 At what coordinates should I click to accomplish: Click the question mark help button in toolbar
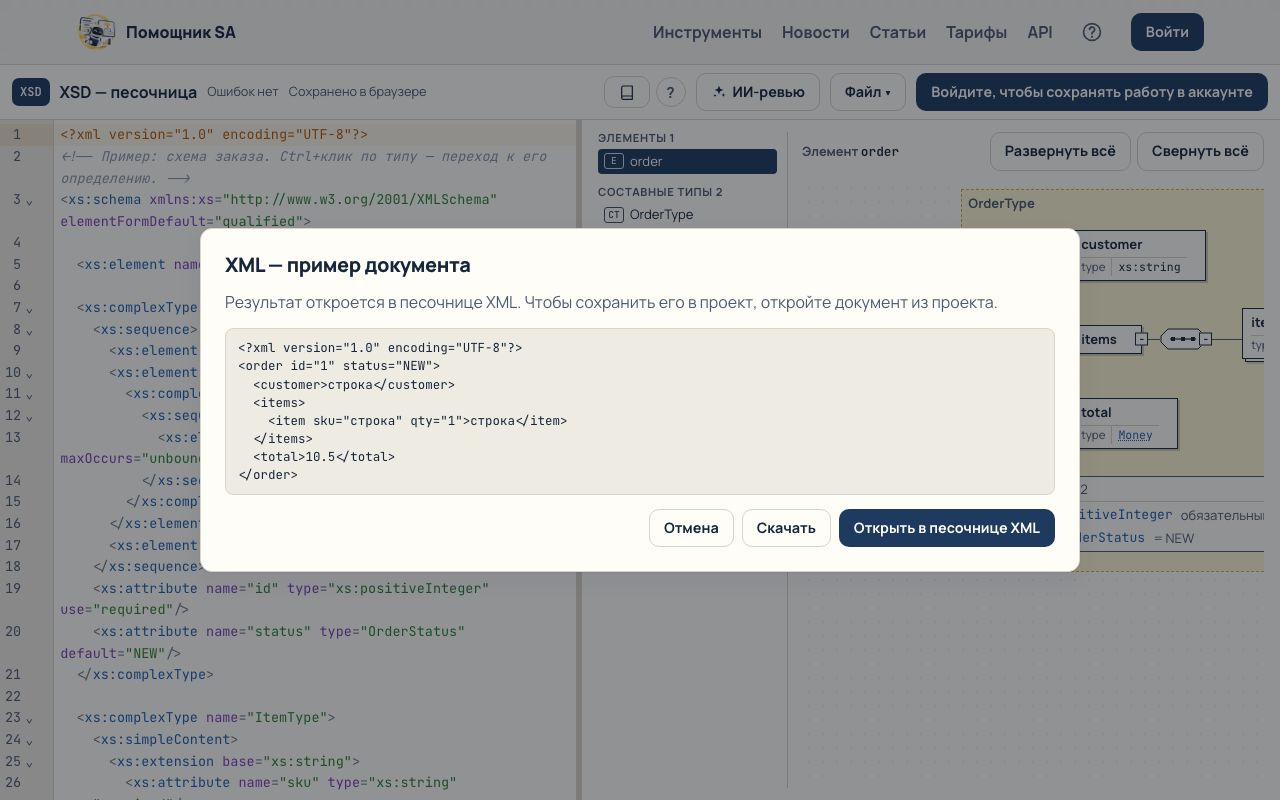tap(670, 92)
